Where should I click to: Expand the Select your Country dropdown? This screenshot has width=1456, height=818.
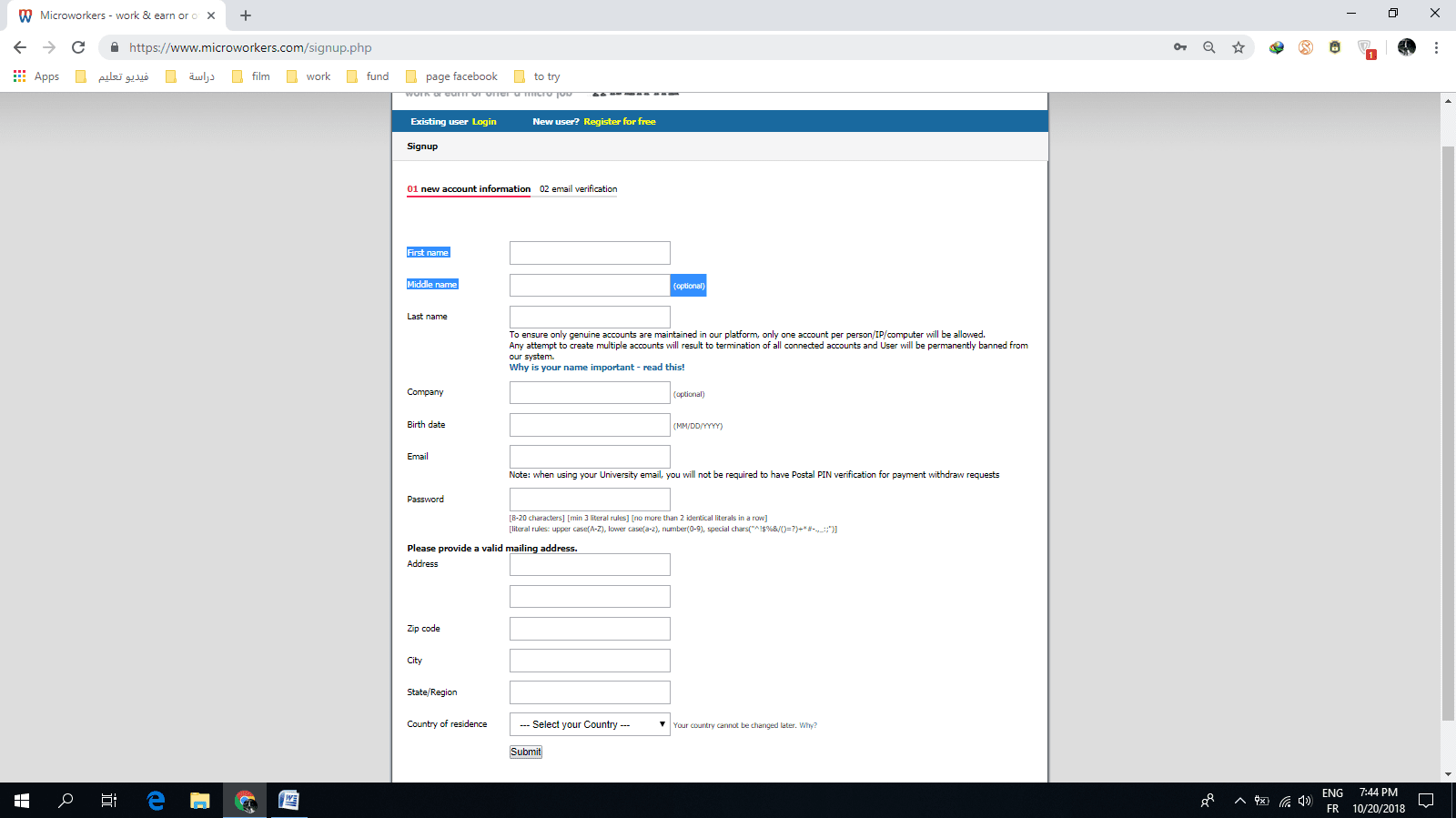pos(590,724)
